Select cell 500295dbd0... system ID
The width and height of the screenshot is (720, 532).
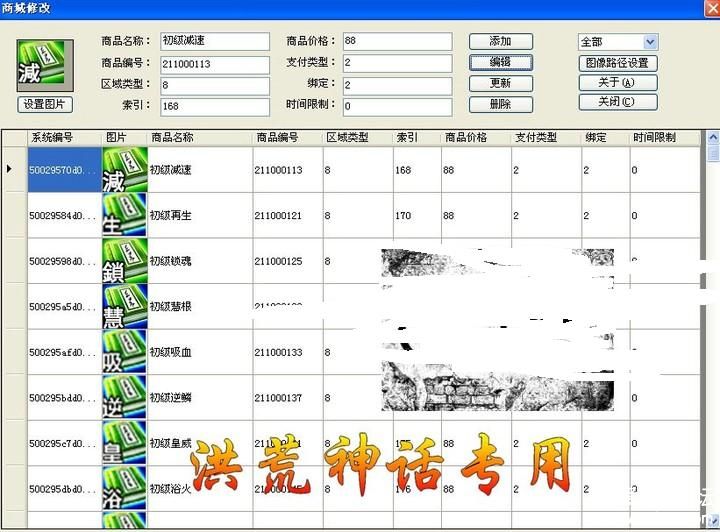pyautogui.click(x=64, y=488)
